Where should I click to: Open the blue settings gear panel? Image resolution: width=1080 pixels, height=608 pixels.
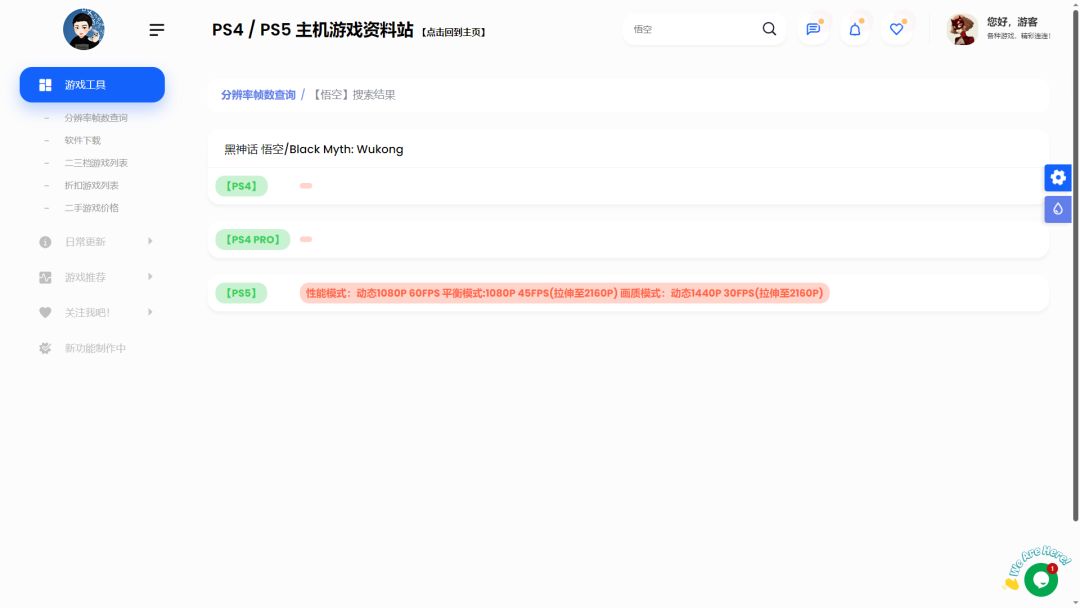click(x=1058, y=178)
